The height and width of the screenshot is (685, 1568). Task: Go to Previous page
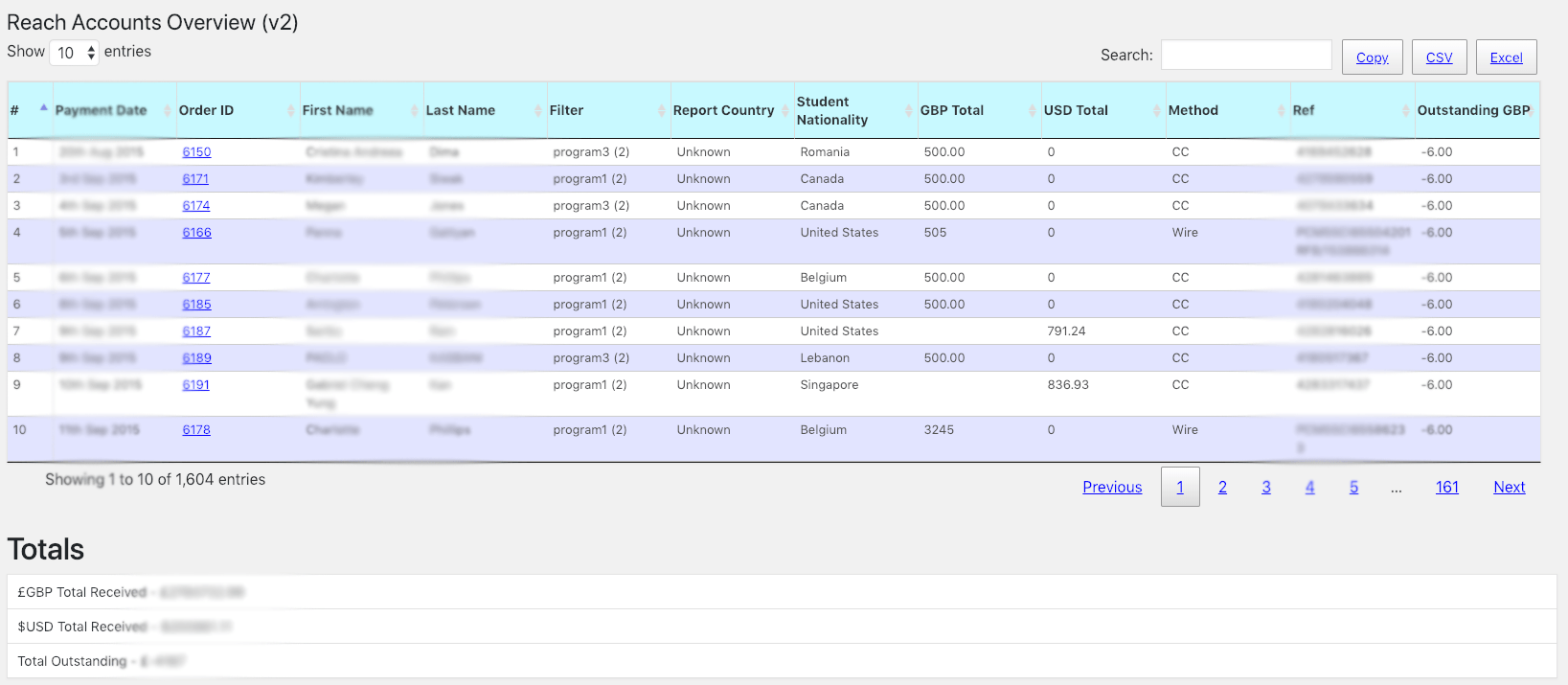point(1112,487)
